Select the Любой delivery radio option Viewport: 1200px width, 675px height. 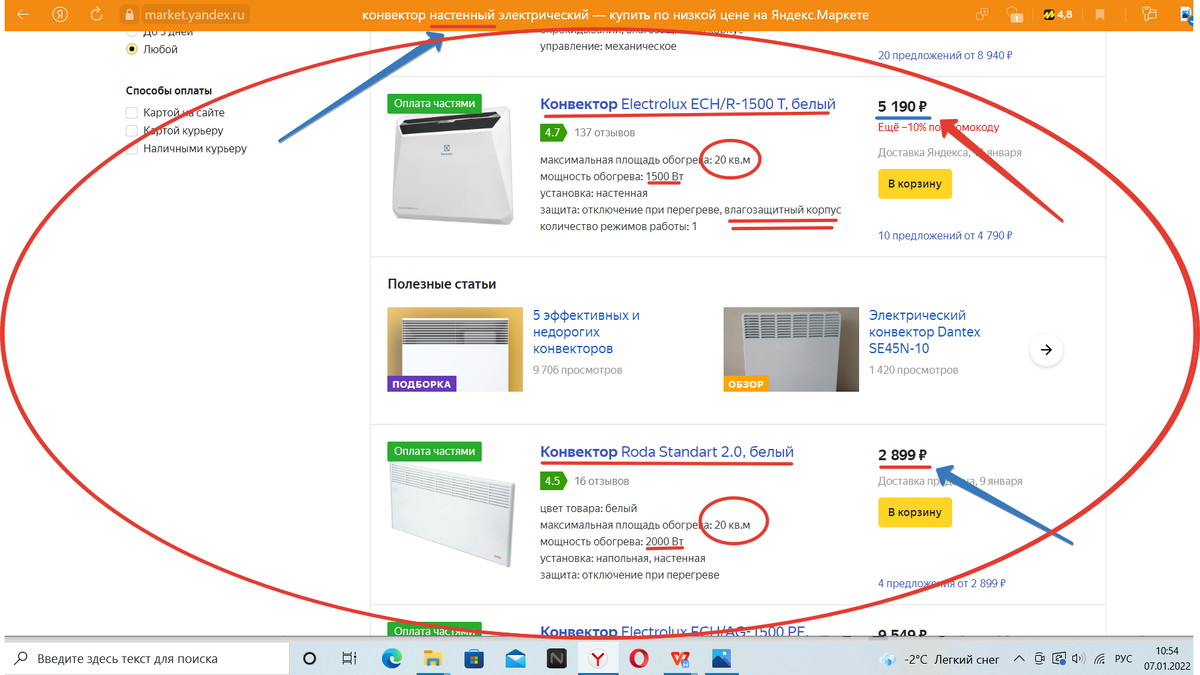point(131,49)
